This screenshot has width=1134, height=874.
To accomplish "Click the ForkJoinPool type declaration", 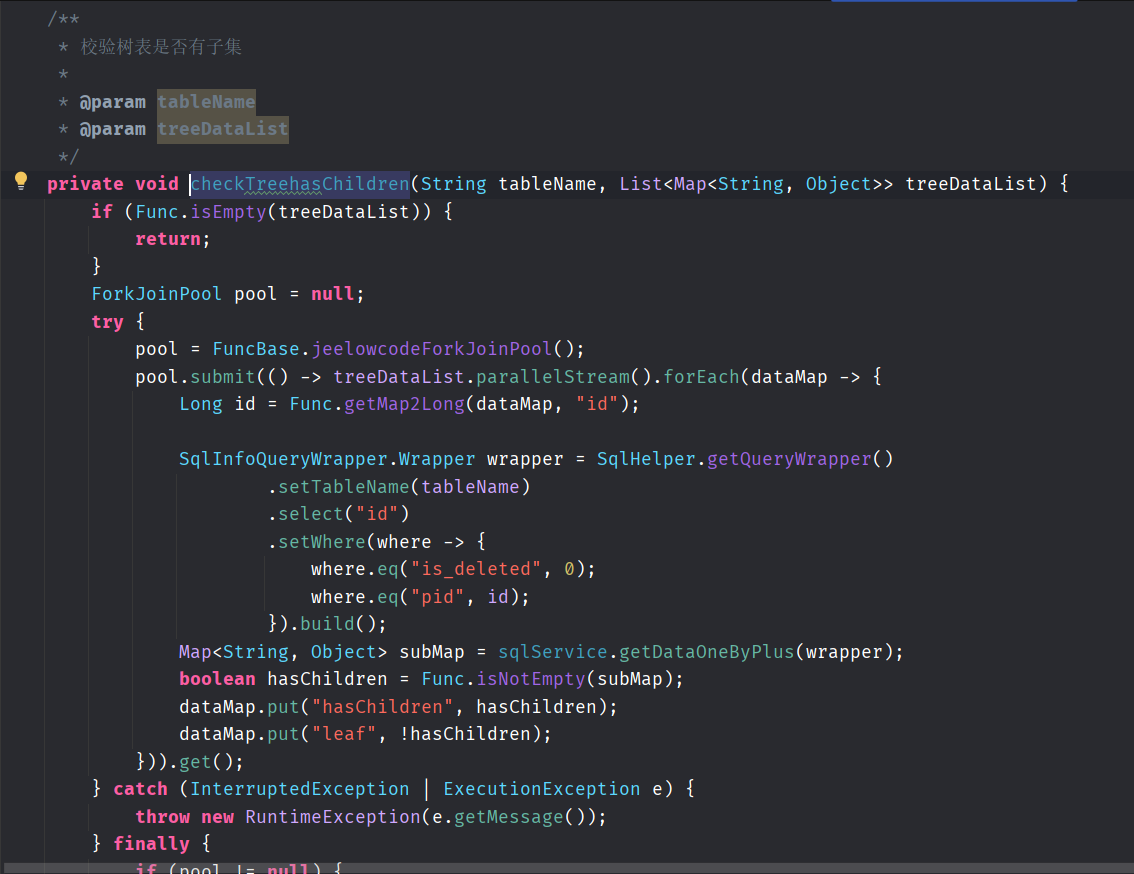I will click(157, 294).
